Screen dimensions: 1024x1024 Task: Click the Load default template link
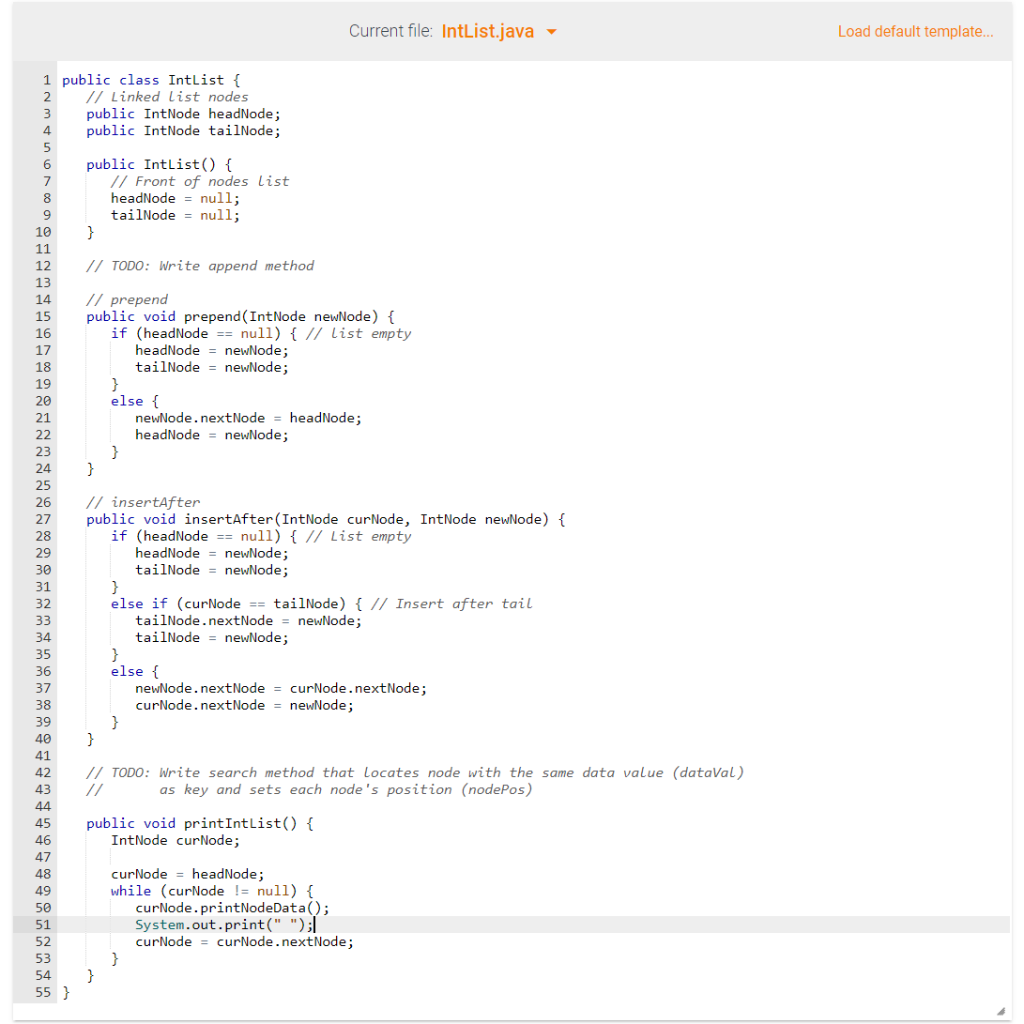(x=914, y=31)
